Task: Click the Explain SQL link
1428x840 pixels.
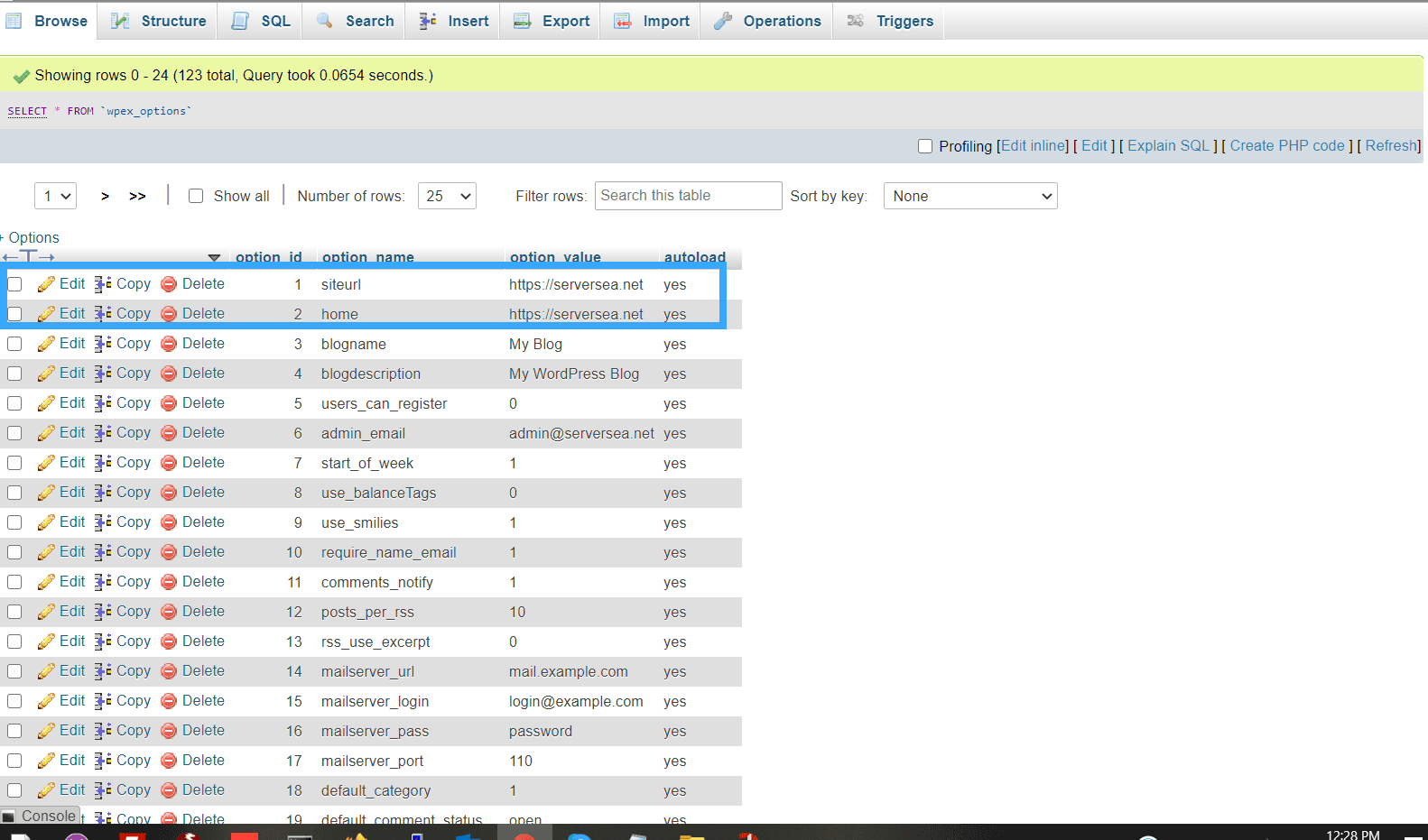Action: [x=1167, y=146]
